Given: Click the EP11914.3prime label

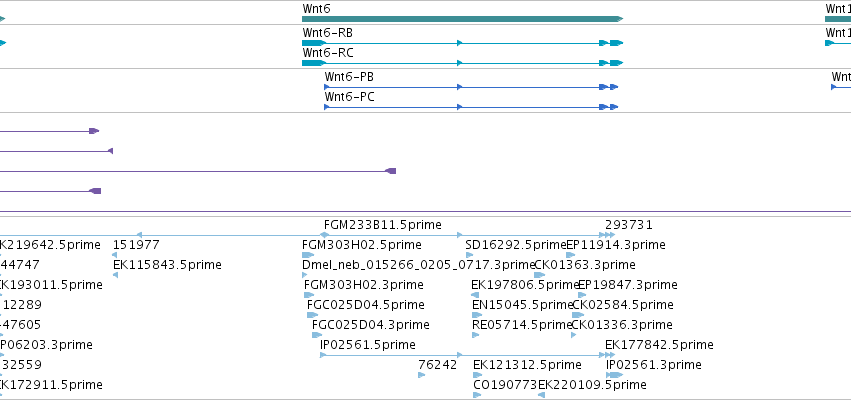Looking at the screenshot, I should (615, 245).
